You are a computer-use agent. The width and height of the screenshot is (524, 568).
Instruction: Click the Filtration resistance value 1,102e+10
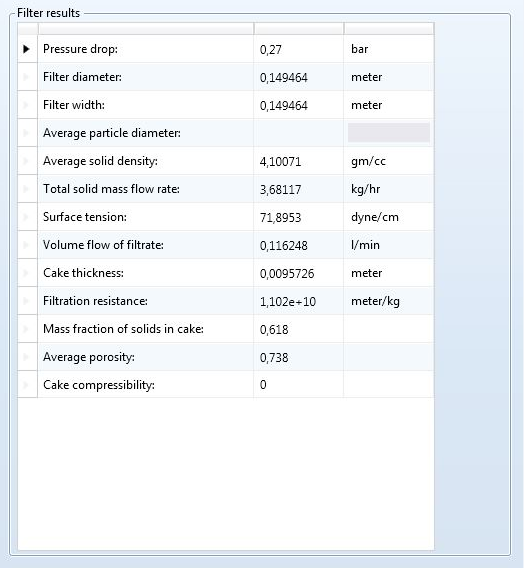[288, 301]
